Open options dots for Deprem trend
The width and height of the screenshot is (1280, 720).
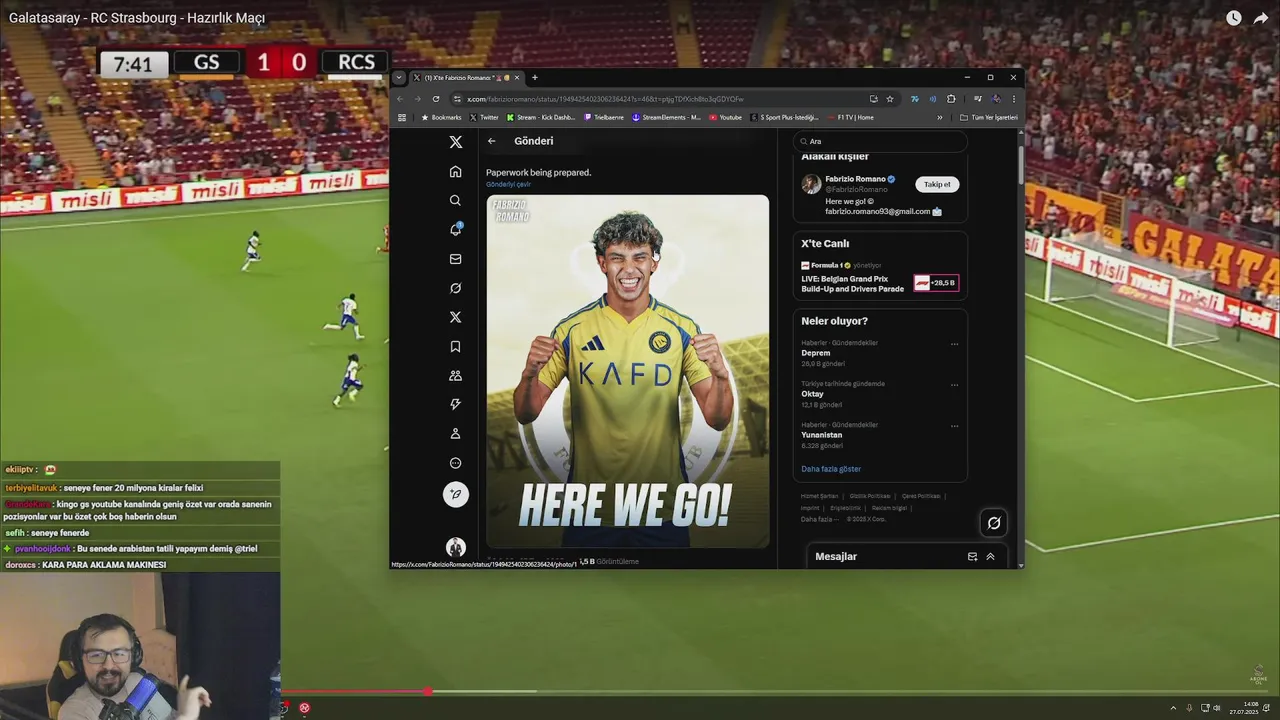954,344
